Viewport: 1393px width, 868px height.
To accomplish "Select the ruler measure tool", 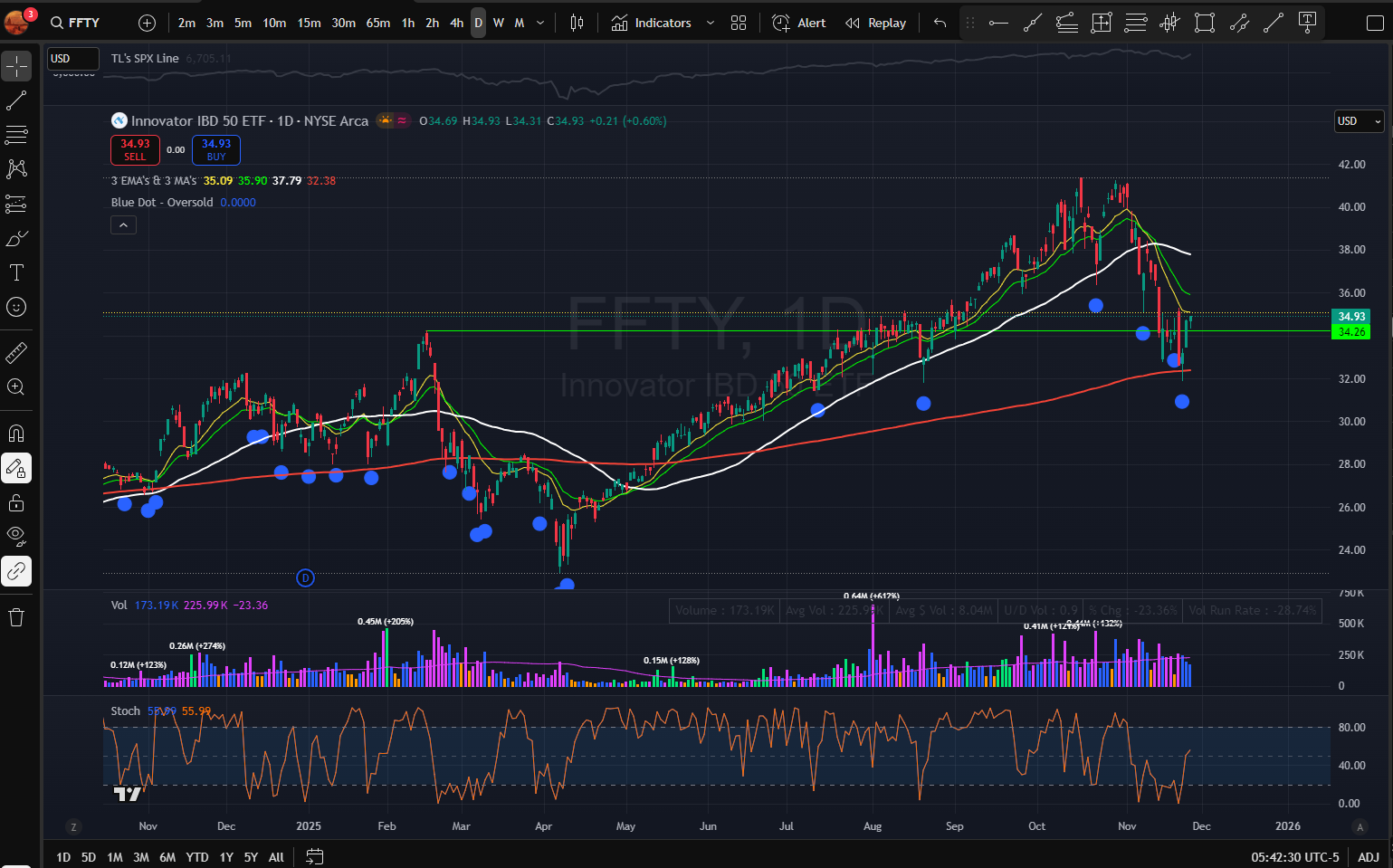I will pos(16,352).
